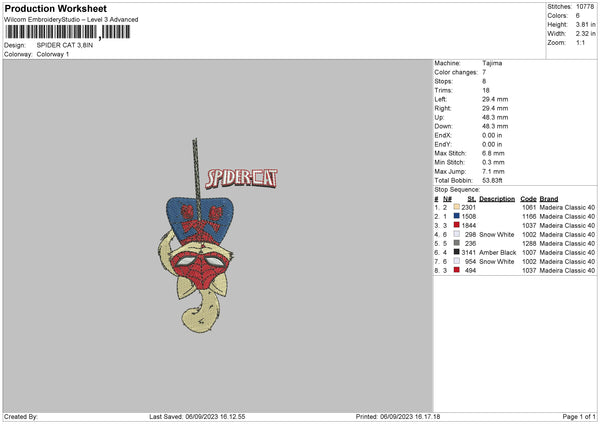Click the red swatch in stop 3
Screen dimensions: 600x424
point(456,225)
